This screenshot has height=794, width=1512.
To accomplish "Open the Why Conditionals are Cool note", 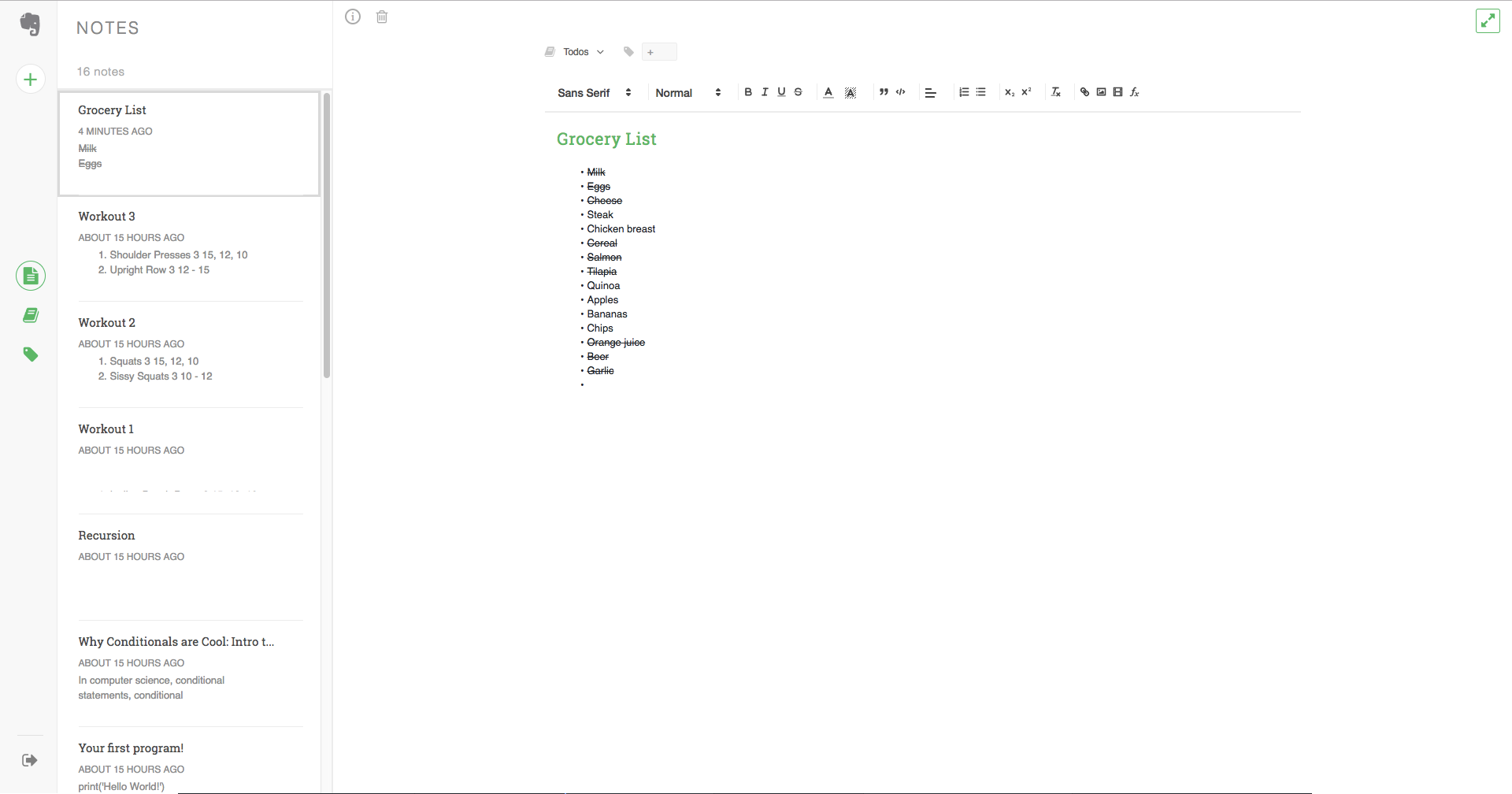I will (191, 674).
